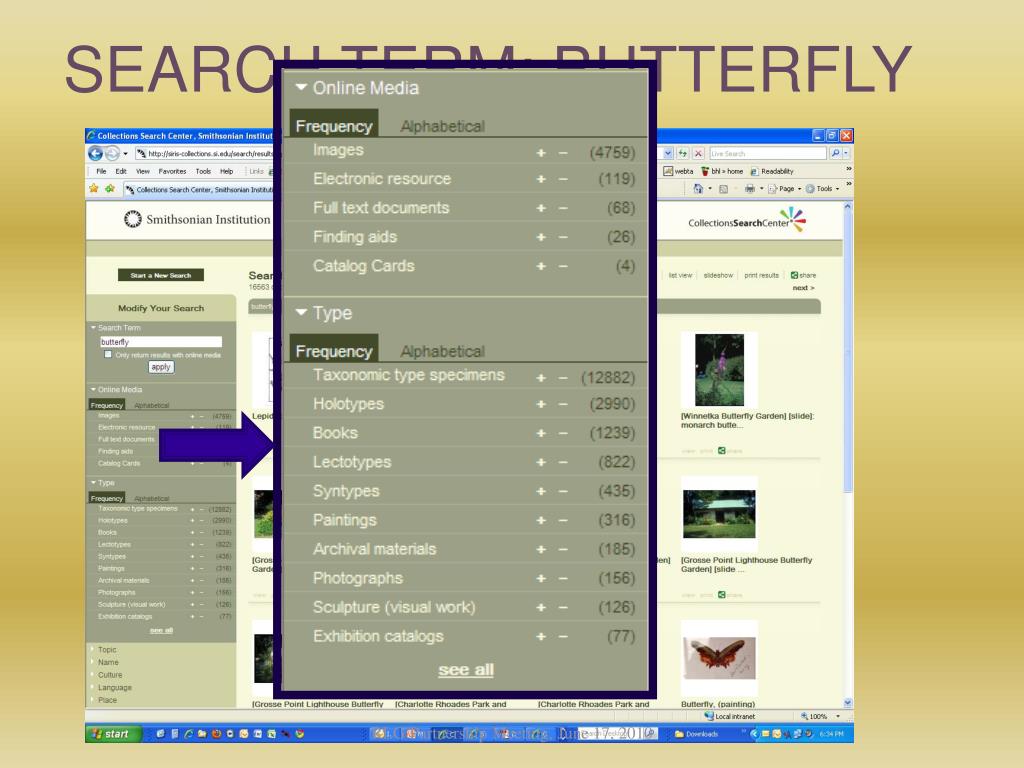Open the Downloads folder taskbar button
The image size is (1024, 768).
[x=696, y=734]
